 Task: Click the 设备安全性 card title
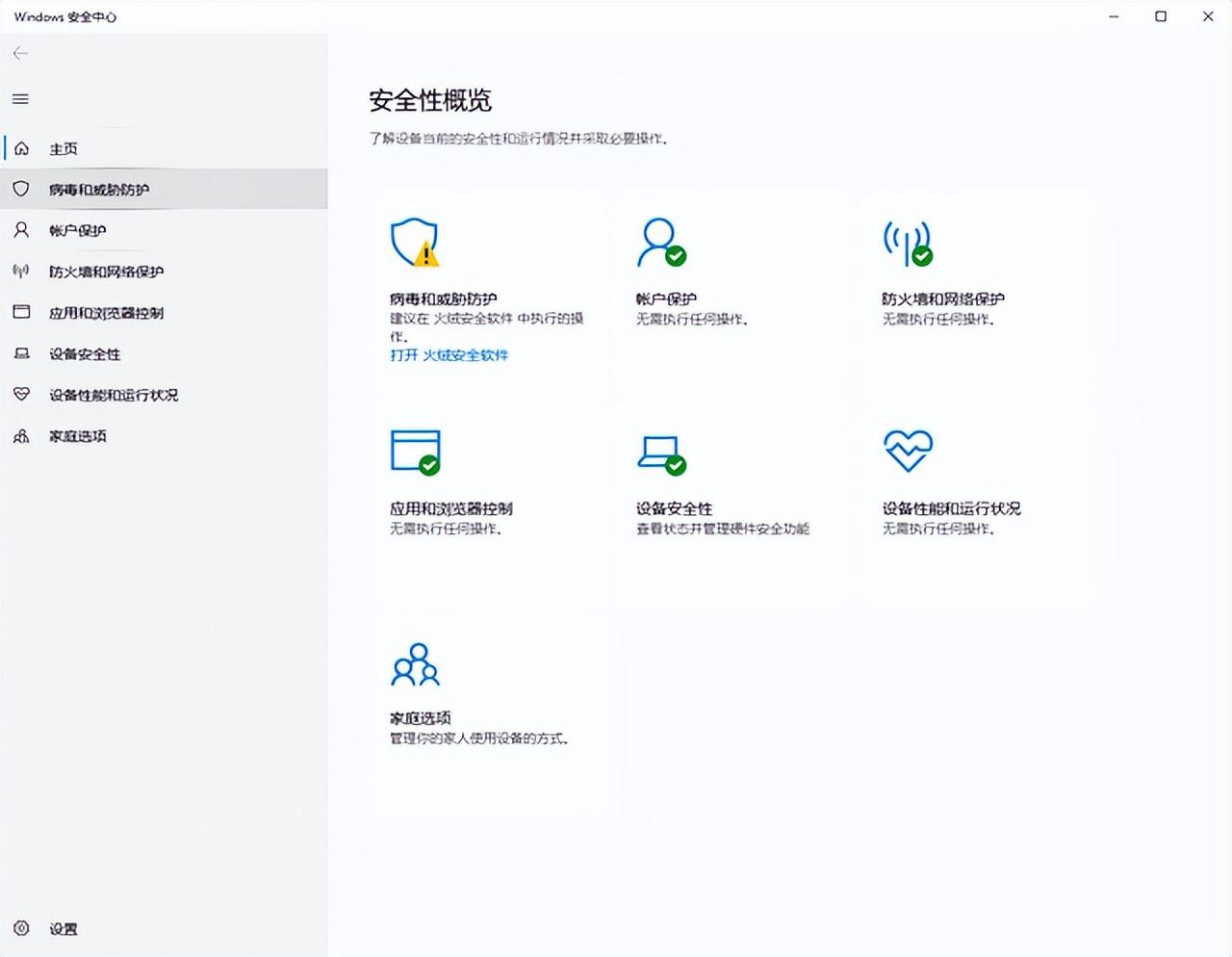(x=674, y=508)
